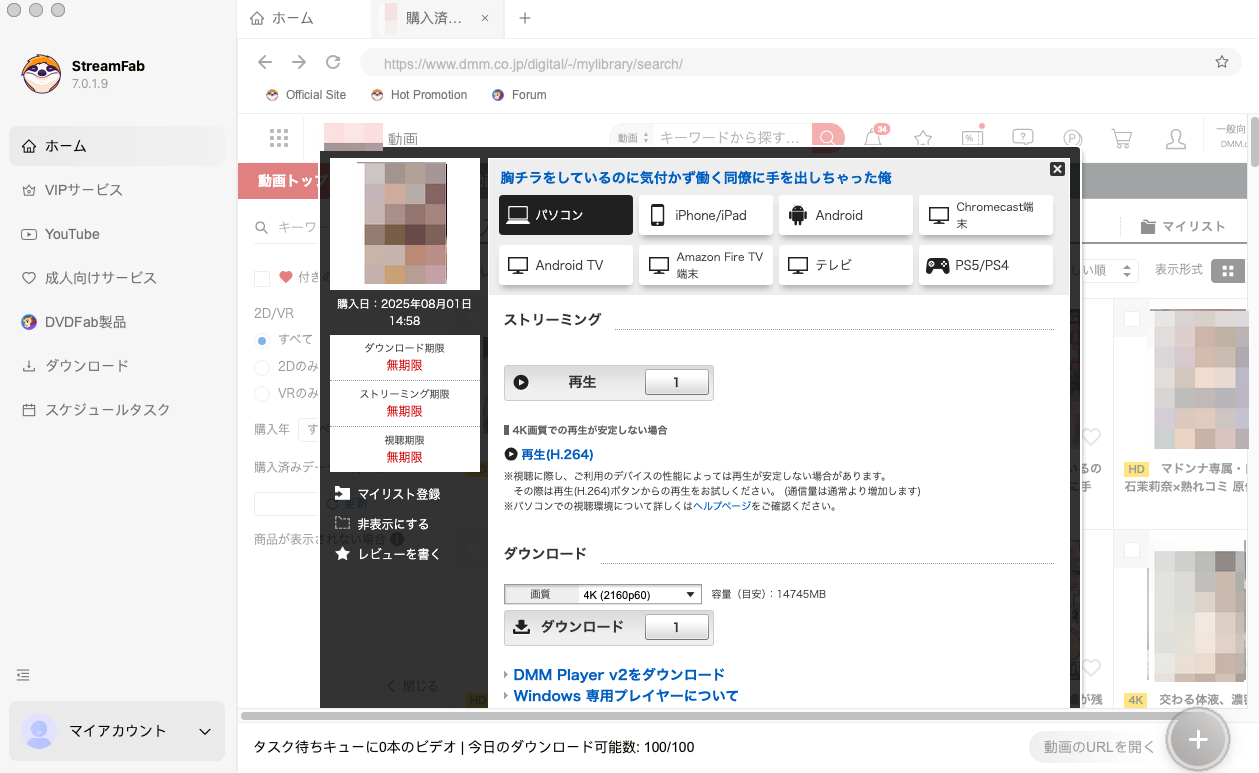The width and height of the screenshot is (1259, 773).
Task: Open the points P icon
Action: tap(1072, 138)
